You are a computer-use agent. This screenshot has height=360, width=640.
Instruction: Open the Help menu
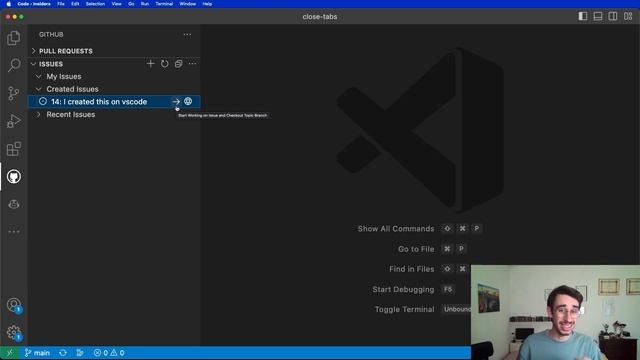tap(207, 4)
